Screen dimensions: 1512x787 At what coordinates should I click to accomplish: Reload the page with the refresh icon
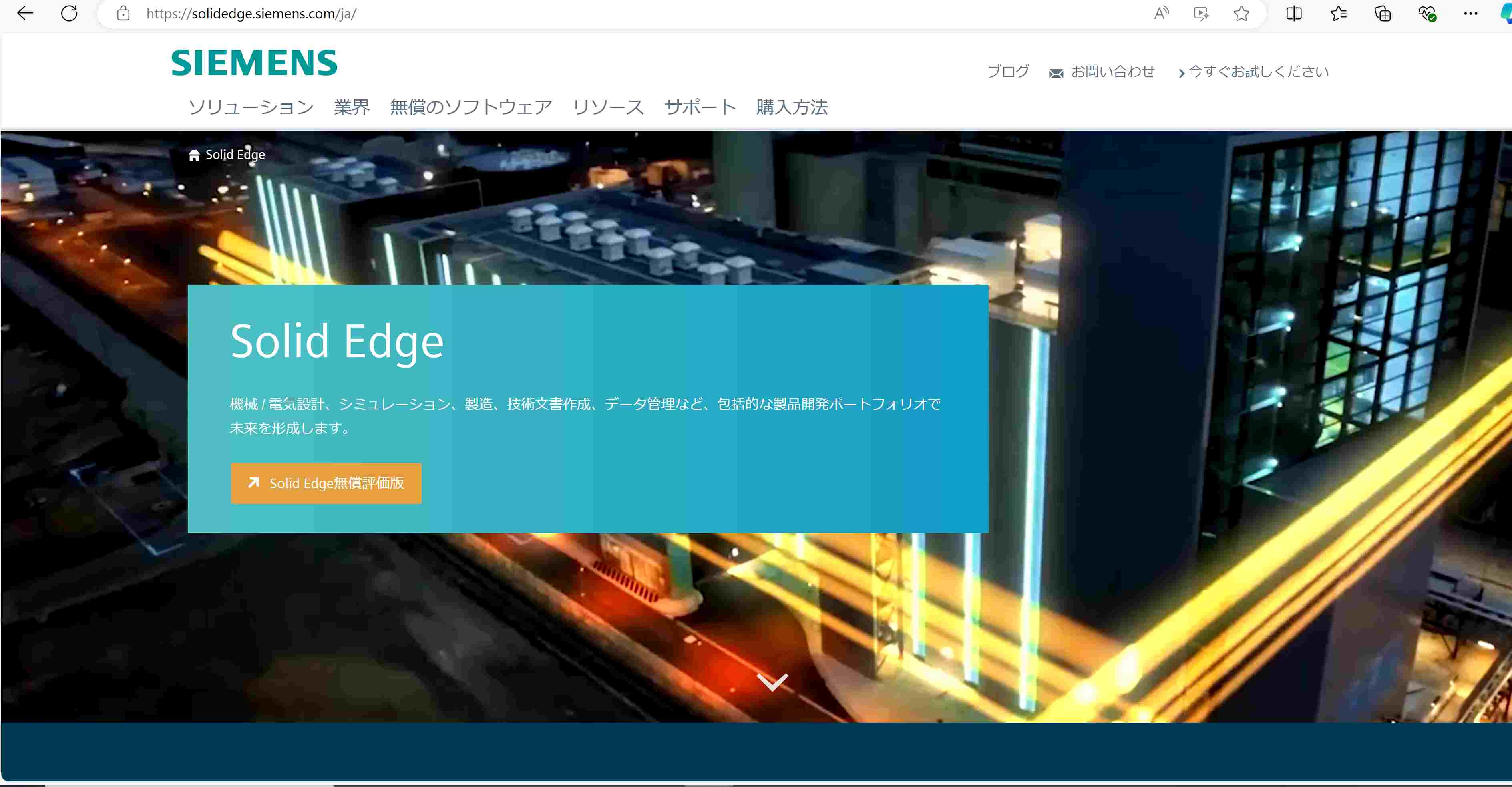[x=69, y=13]
